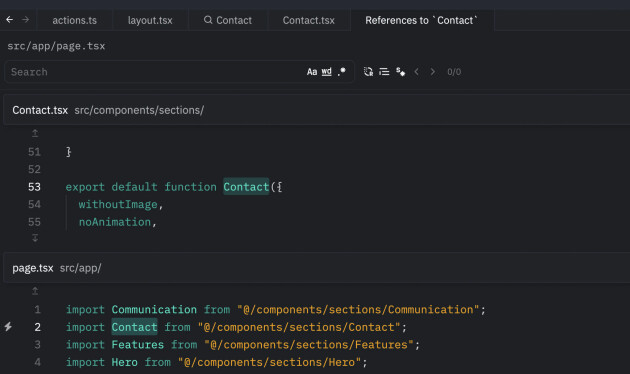
Task: Select the References to `Contact` tab
Action: (x=422, y=20)
